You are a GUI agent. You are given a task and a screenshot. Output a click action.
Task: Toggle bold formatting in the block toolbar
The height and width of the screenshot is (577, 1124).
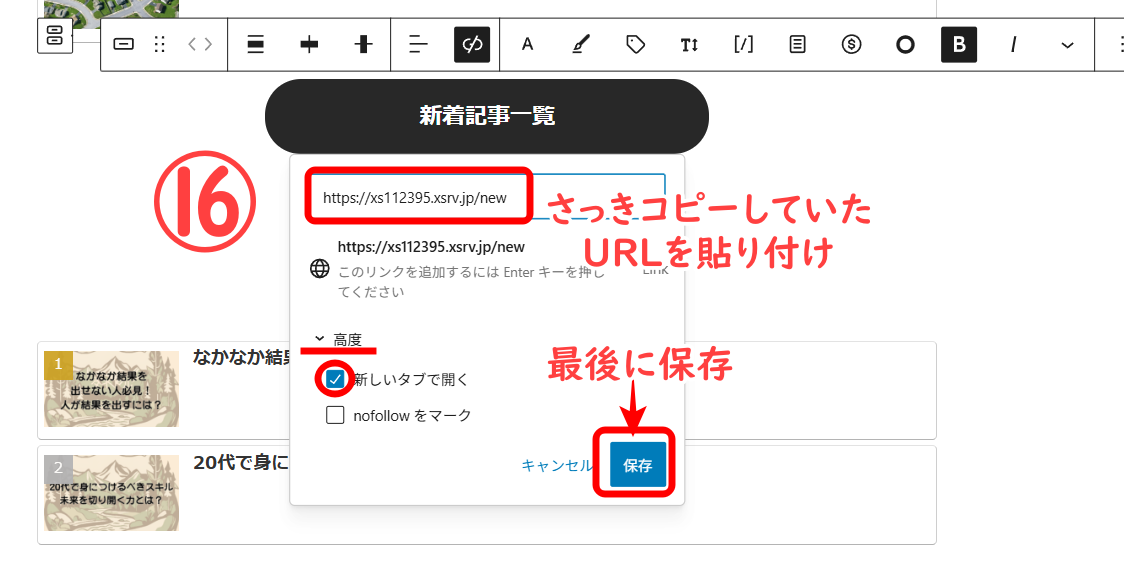(x=959, y=45)
